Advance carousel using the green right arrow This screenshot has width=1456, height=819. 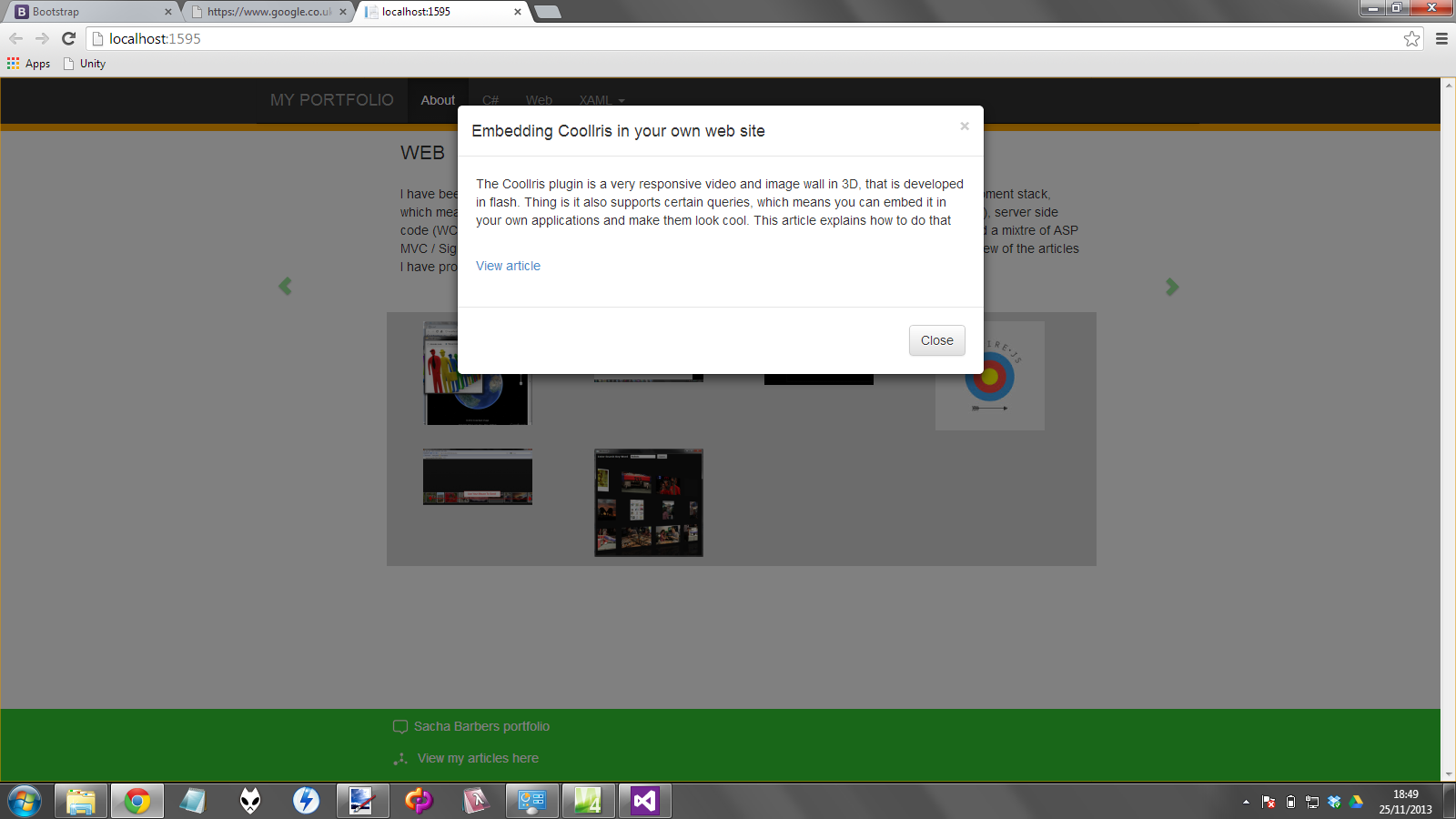(1172, 287)
